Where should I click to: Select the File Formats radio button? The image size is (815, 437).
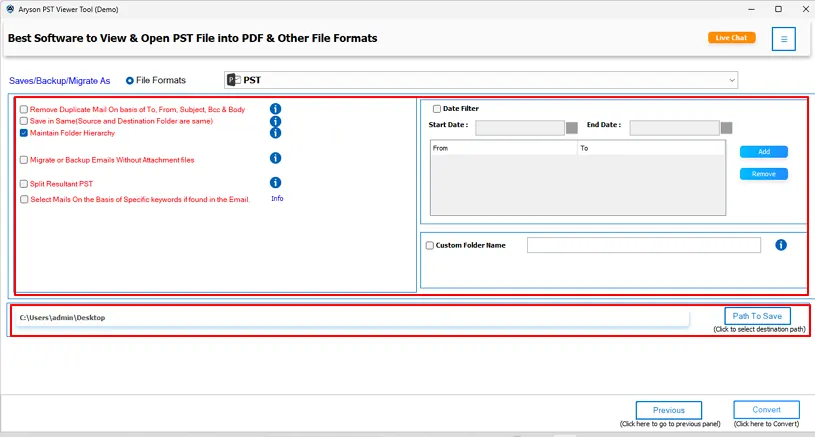point(130,81)
